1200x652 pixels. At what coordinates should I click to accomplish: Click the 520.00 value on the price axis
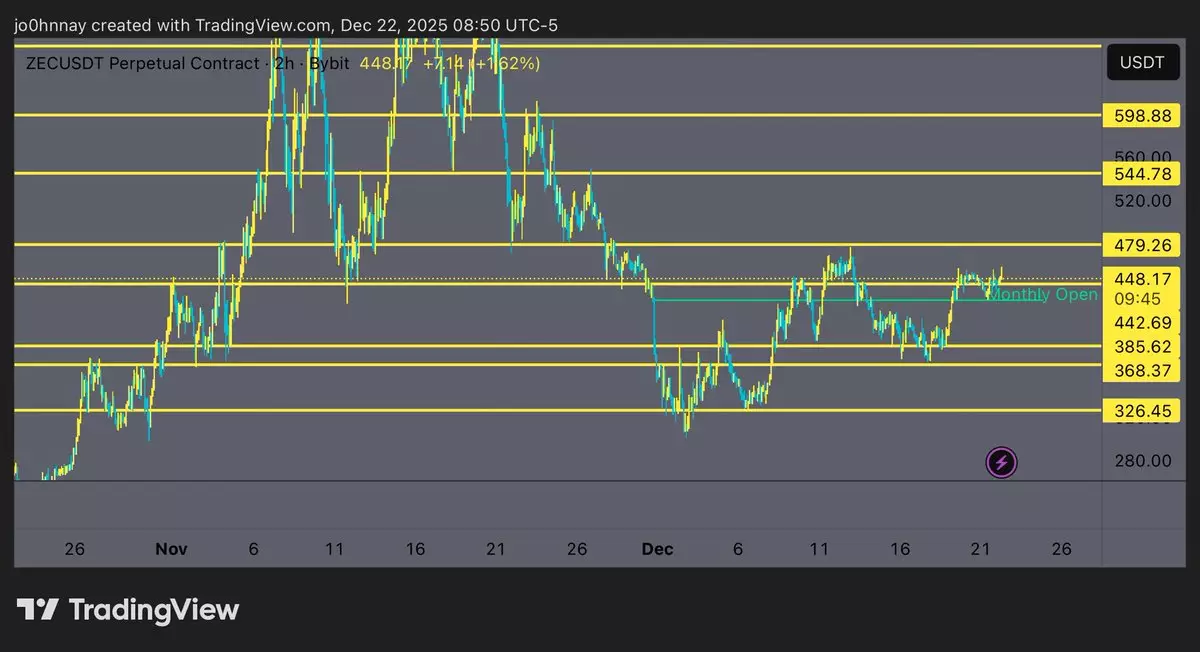point(1141,201)
